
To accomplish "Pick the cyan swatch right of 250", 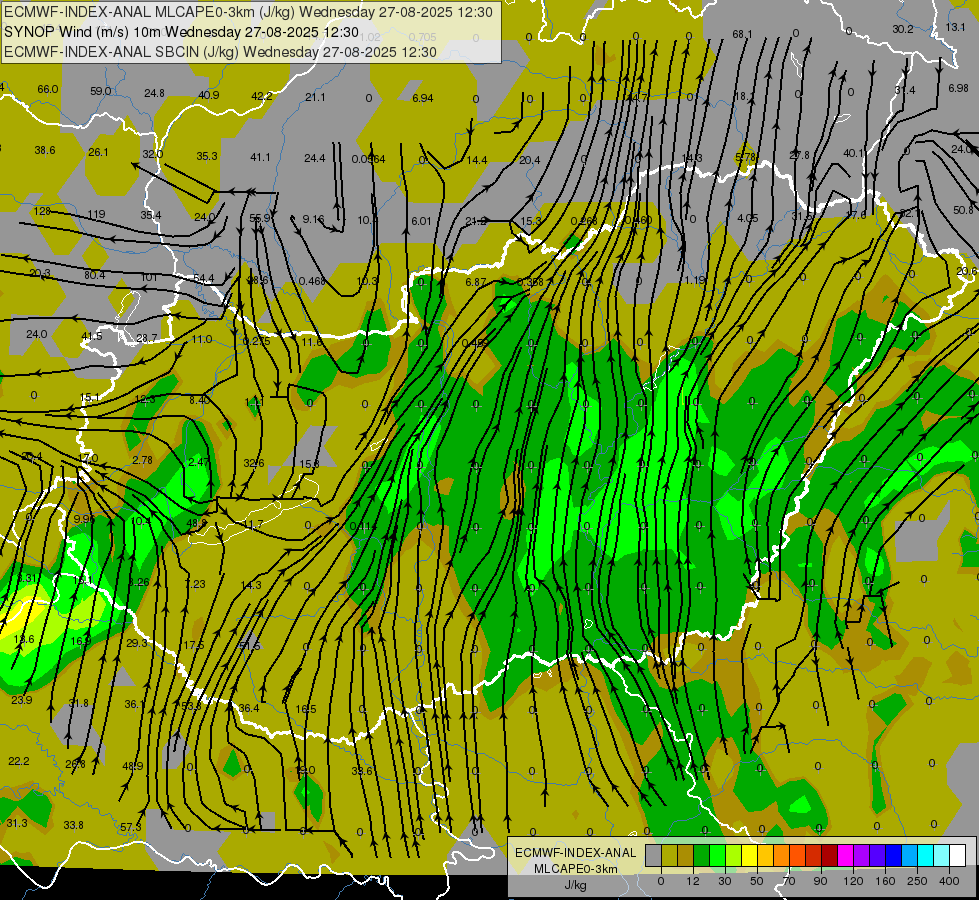I will tap(926, 855).
